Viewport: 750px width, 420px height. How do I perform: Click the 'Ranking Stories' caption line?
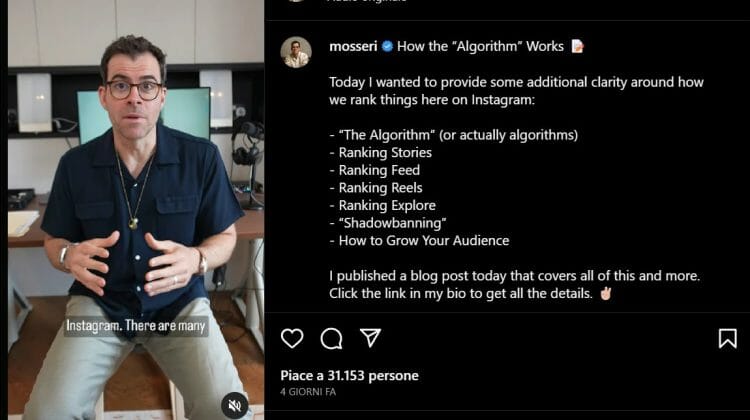coord(385,153)
